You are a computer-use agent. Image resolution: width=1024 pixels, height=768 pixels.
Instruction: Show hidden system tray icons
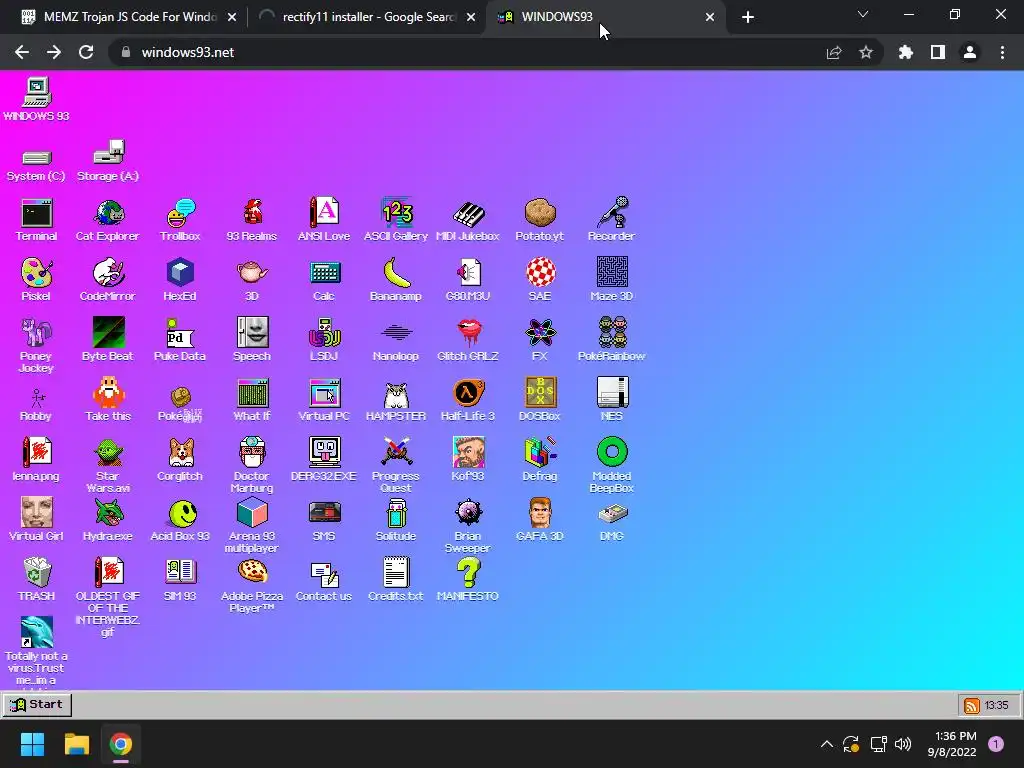[826, 744]
